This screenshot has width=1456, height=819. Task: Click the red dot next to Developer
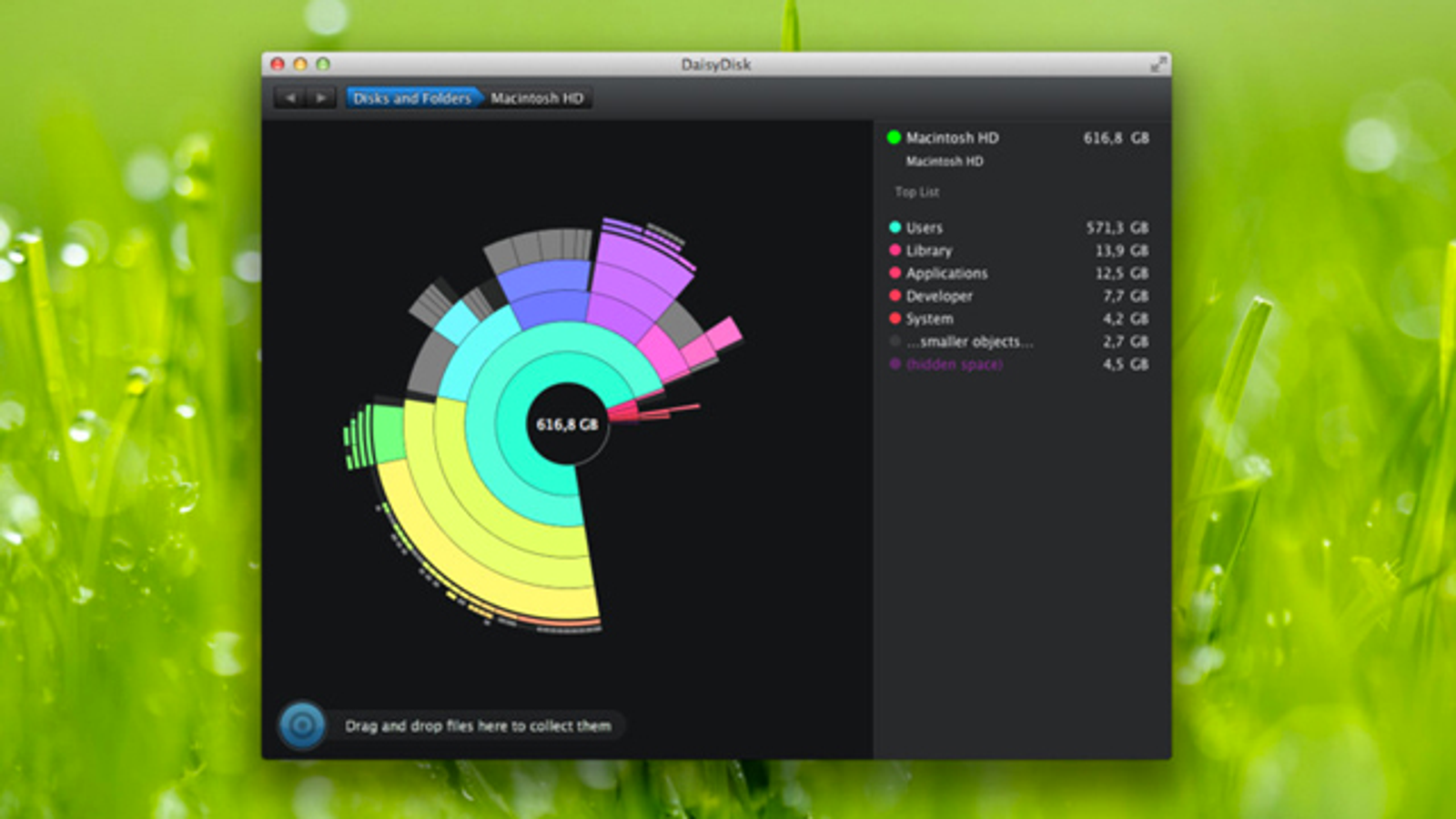pos(895,296)
